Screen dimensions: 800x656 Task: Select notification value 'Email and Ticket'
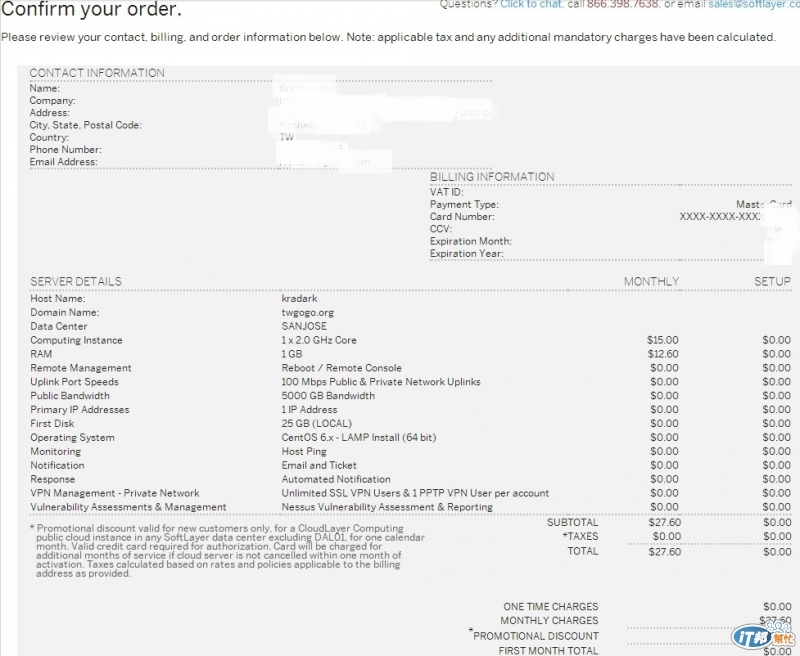point(319,465)
